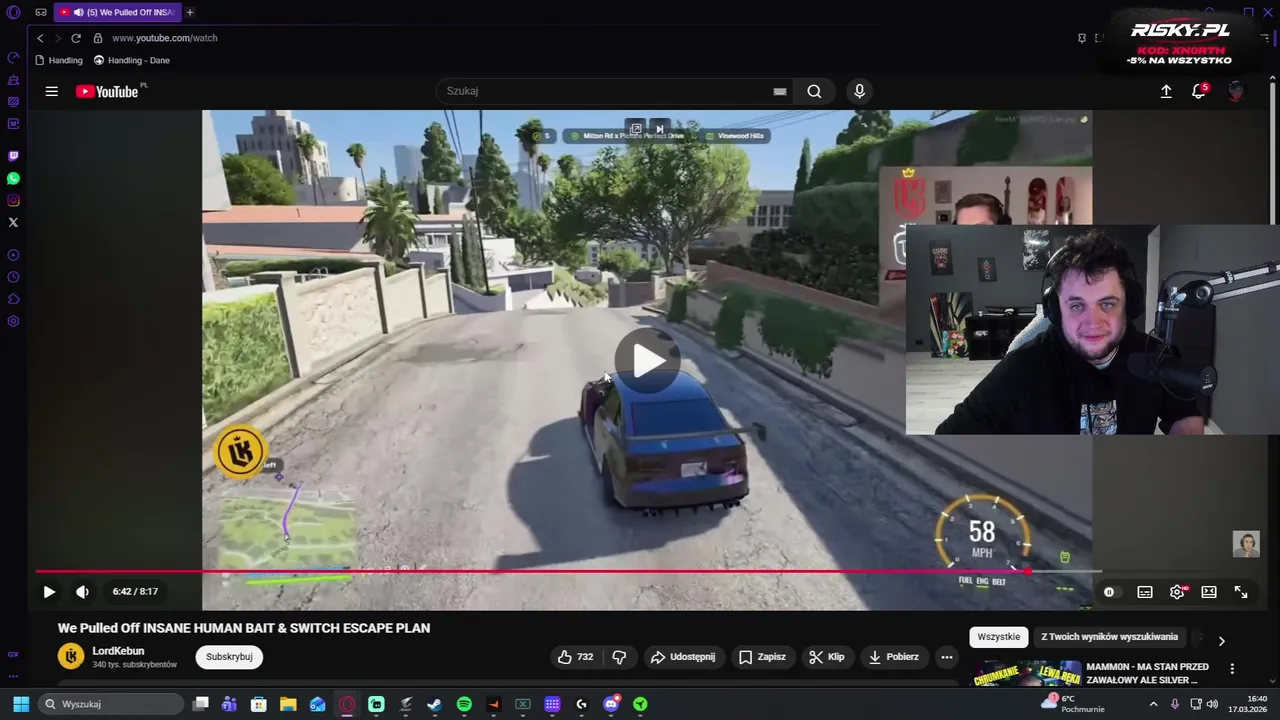The height and width of the screenshot is (720, 1280).
Task: Open tab islands workspace icon
Action: 41,12
